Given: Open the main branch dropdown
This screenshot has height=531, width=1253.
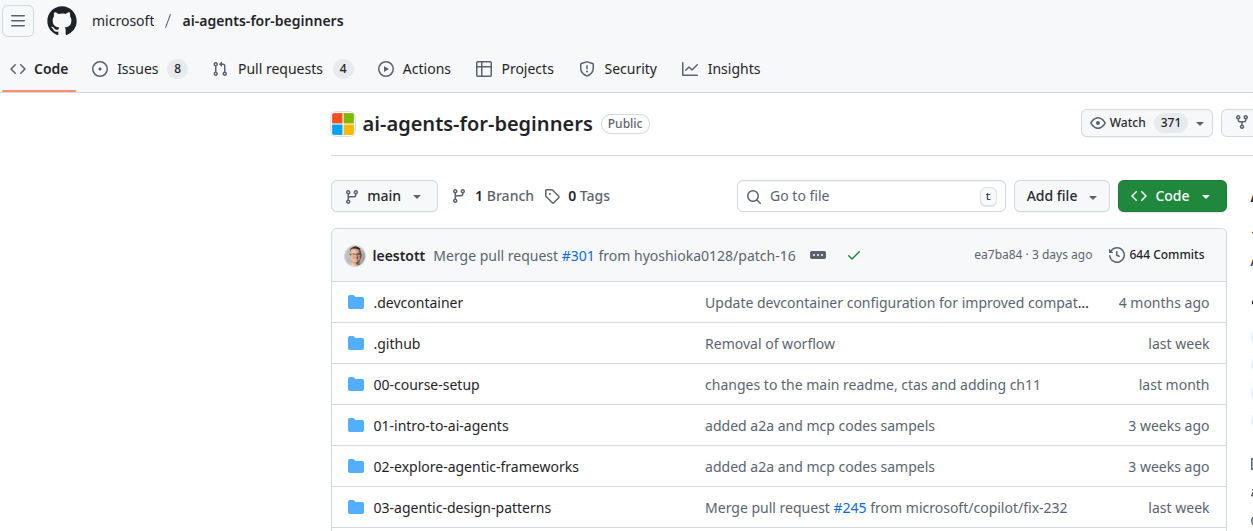Looking at the screenshot, I should (384, 196).
